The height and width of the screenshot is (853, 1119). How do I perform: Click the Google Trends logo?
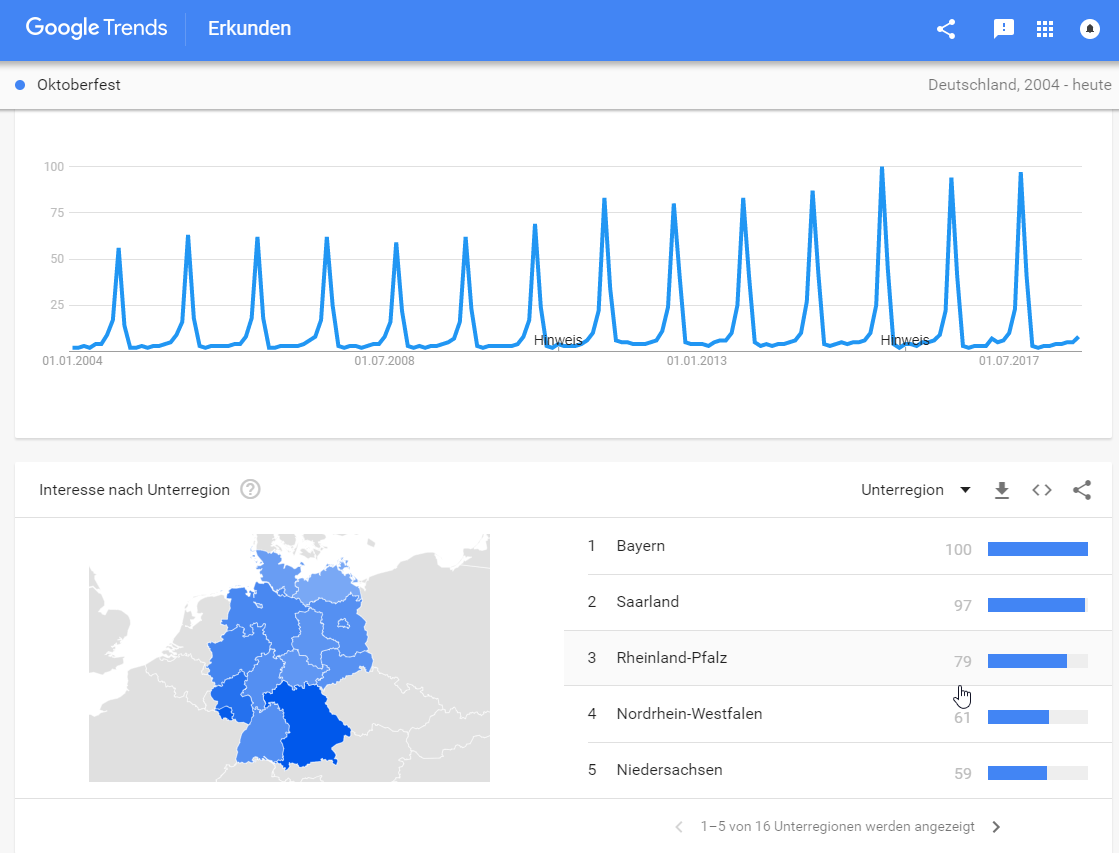click(x=97, y=28)
